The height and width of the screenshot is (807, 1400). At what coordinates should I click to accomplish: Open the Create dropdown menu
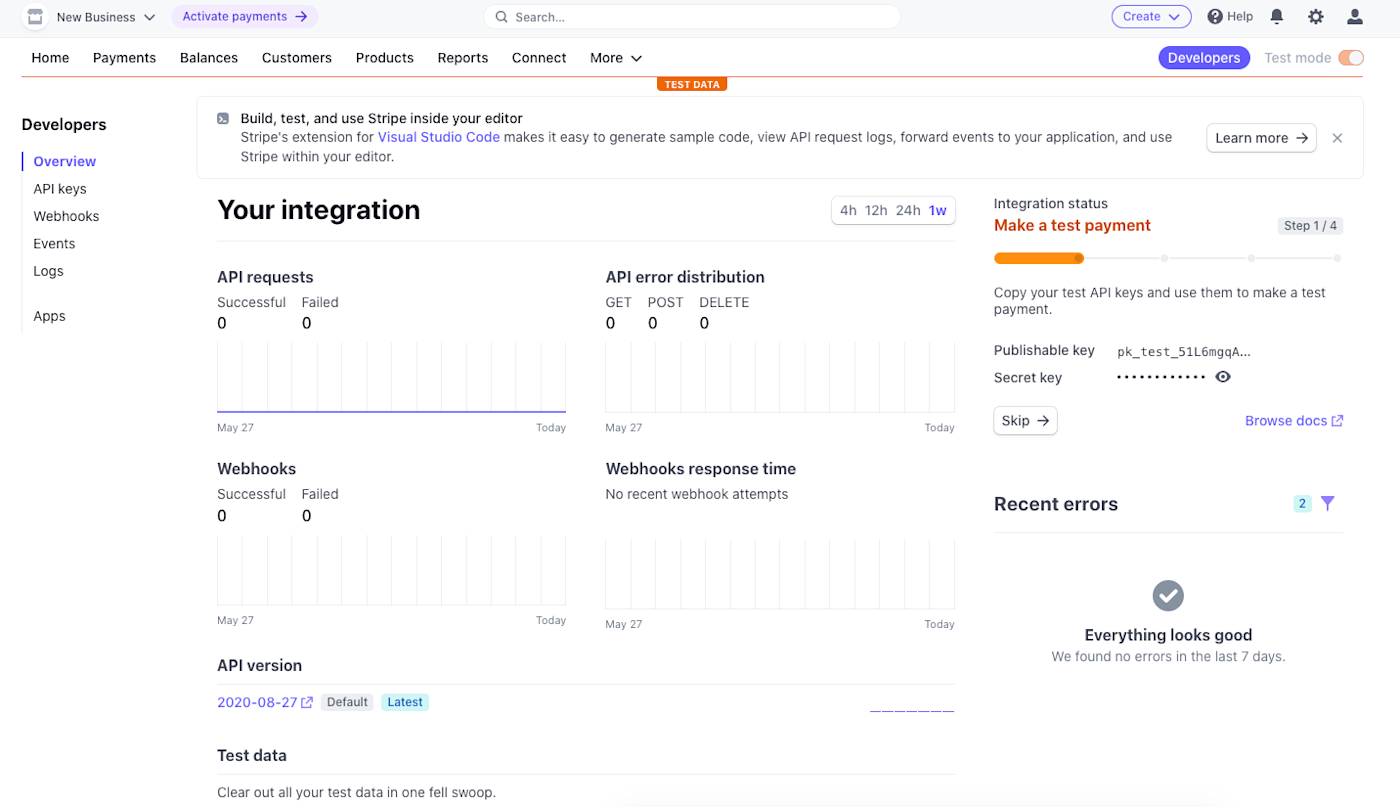1151,17
